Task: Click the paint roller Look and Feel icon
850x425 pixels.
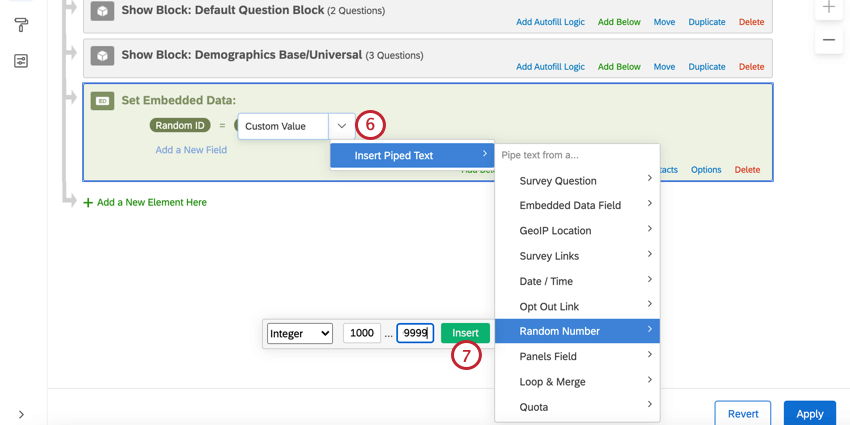Action: point(21,24)
